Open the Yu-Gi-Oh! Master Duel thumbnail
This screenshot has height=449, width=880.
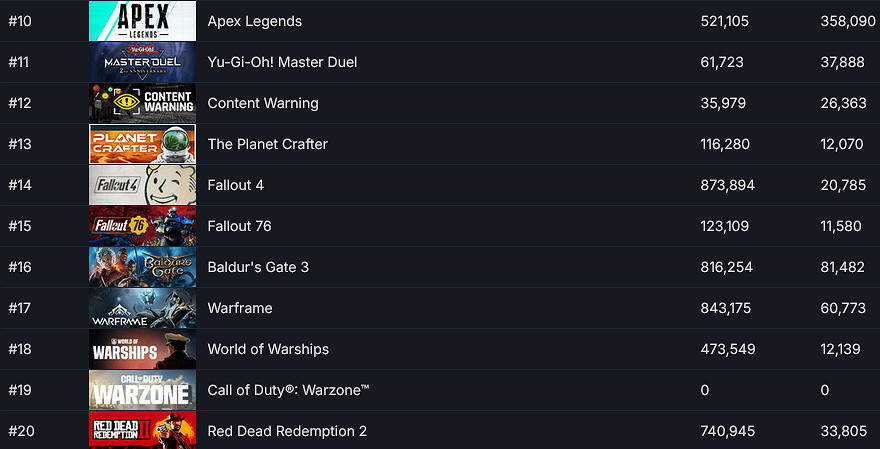click(x=142, y=62)
